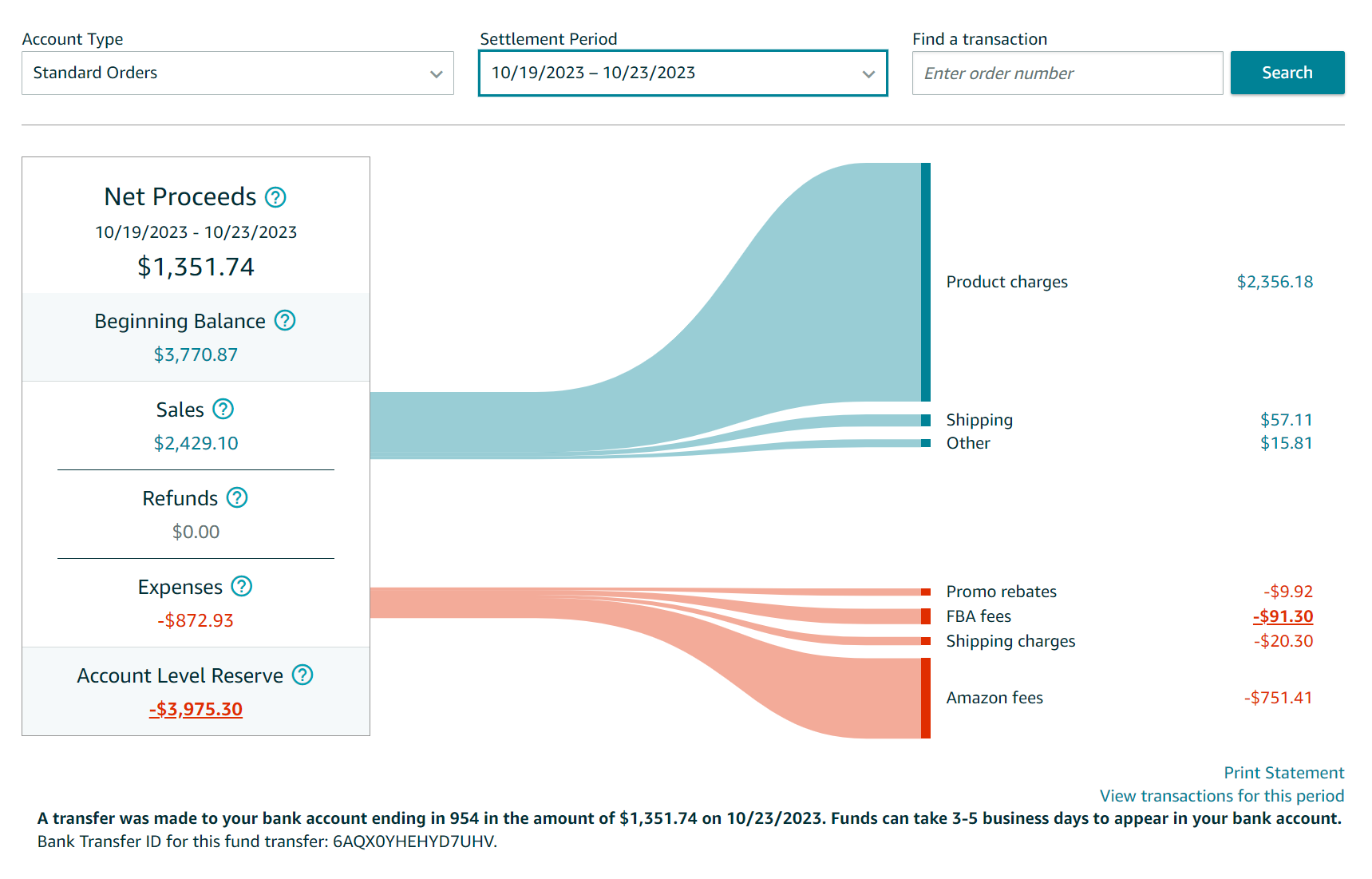Viewport: 1372px width, 879px height.
Task: Open the Beginning Balance help icon
Action: click(285, 321)
